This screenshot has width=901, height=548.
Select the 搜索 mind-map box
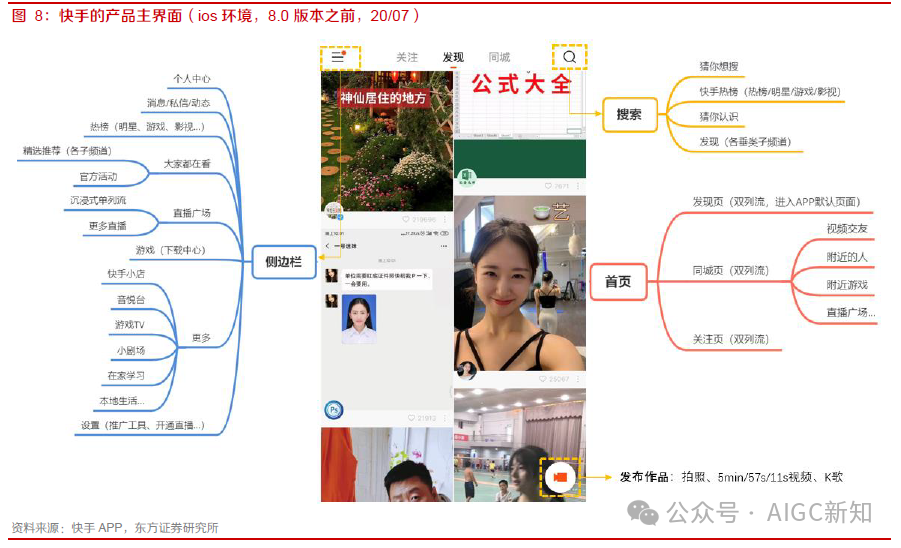coord(629,114)
